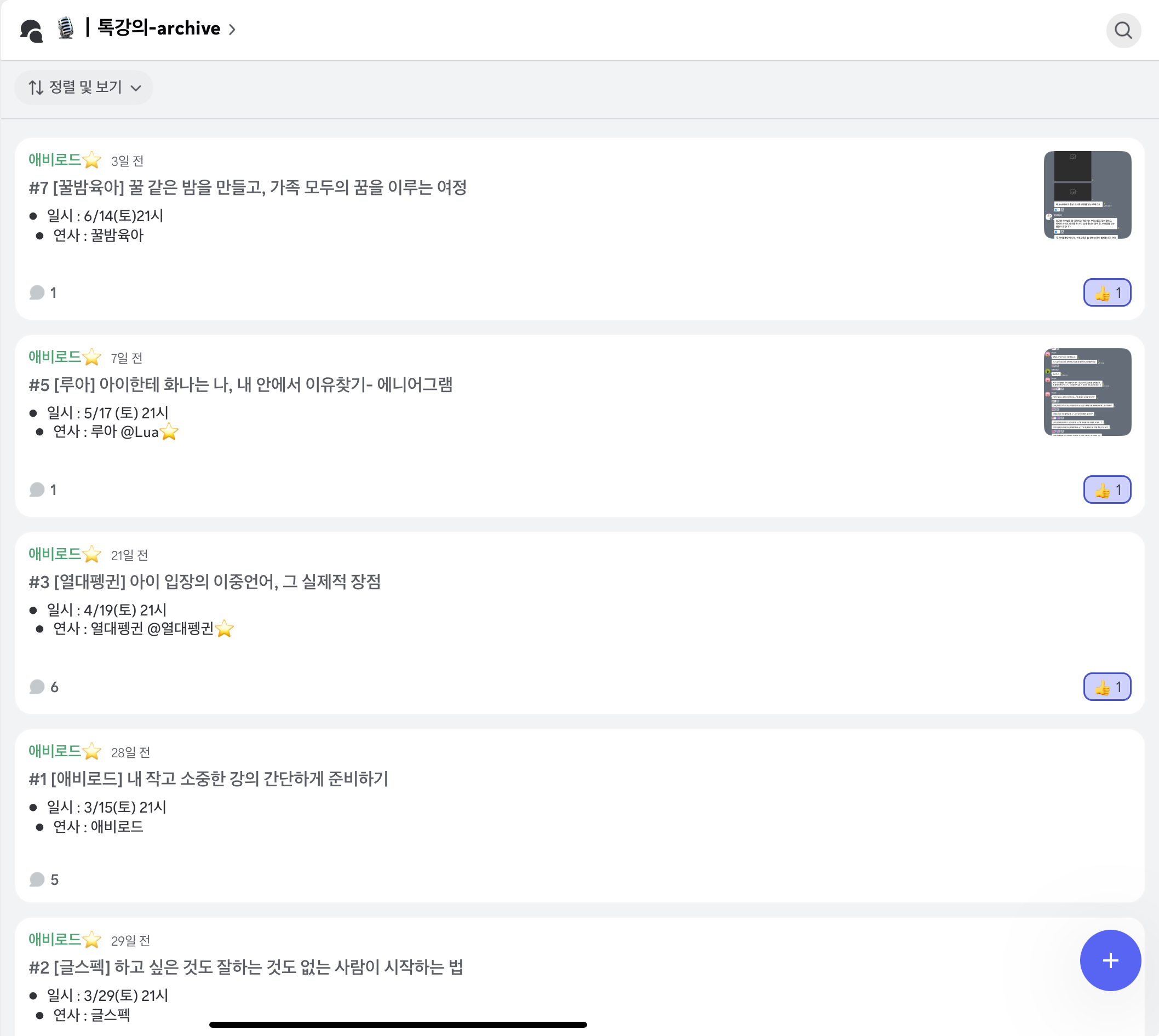Toggle thumbs-up reaction on #7 post
The height and width of the screenshot is (1036, 1159).
point(1106,292)
